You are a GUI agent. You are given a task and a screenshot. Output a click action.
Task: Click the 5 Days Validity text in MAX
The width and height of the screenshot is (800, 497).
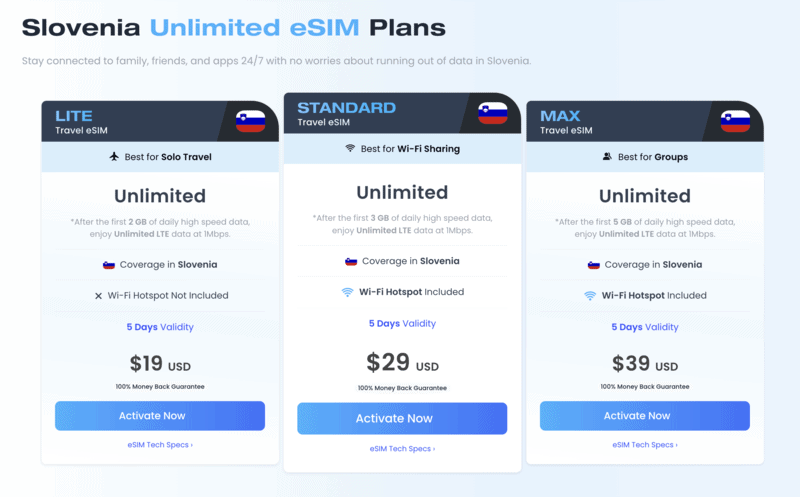(x=645, y=327)
